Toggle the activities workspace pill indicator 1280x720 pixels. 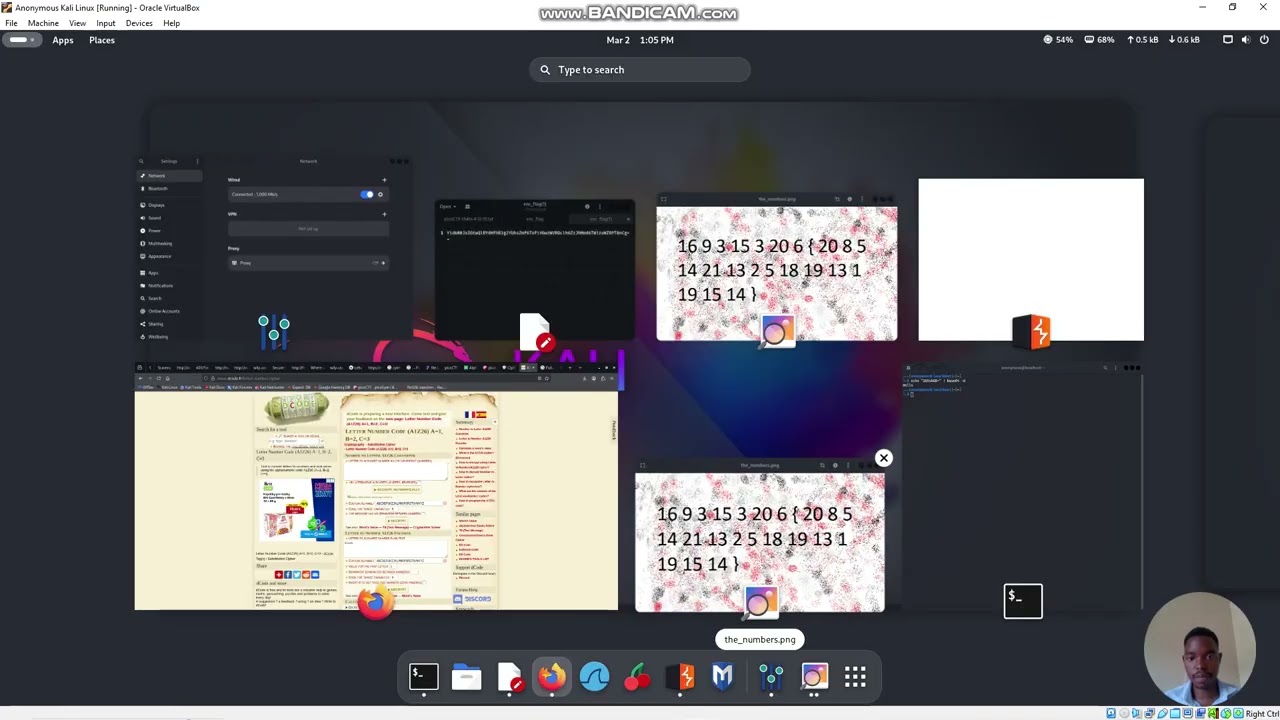[x=20, y=40]
